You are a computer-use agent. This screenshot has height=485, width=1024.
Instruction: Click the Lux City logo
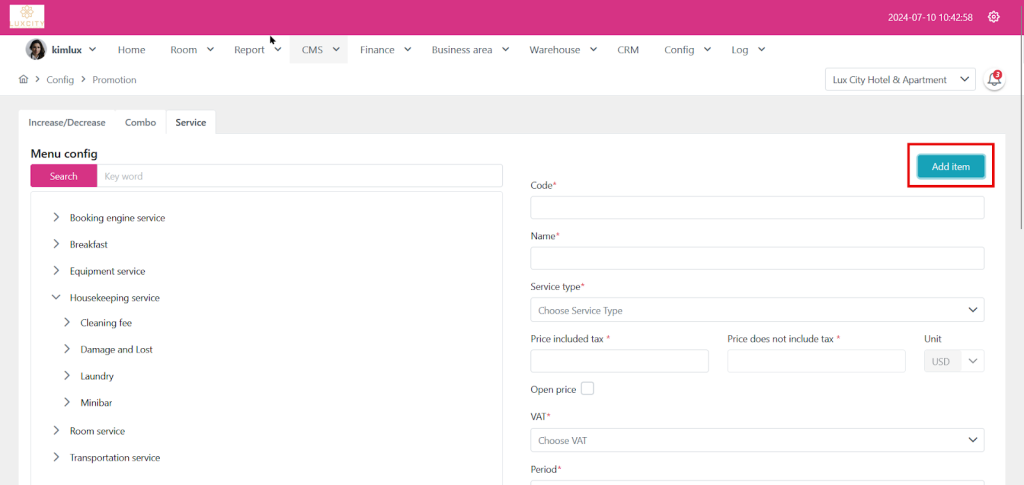(x=27, y=17)
